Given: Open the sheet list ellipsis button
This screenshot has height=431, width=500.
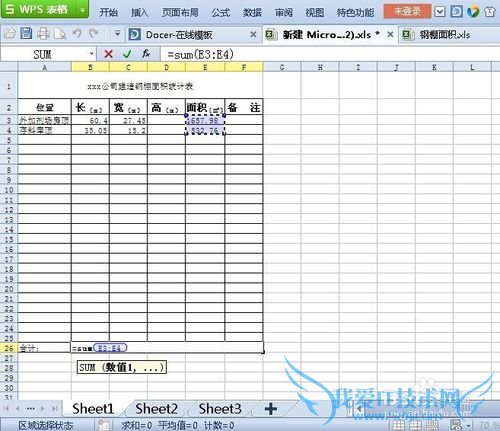Looking at the screenshot, I should (x=31, y=409).
